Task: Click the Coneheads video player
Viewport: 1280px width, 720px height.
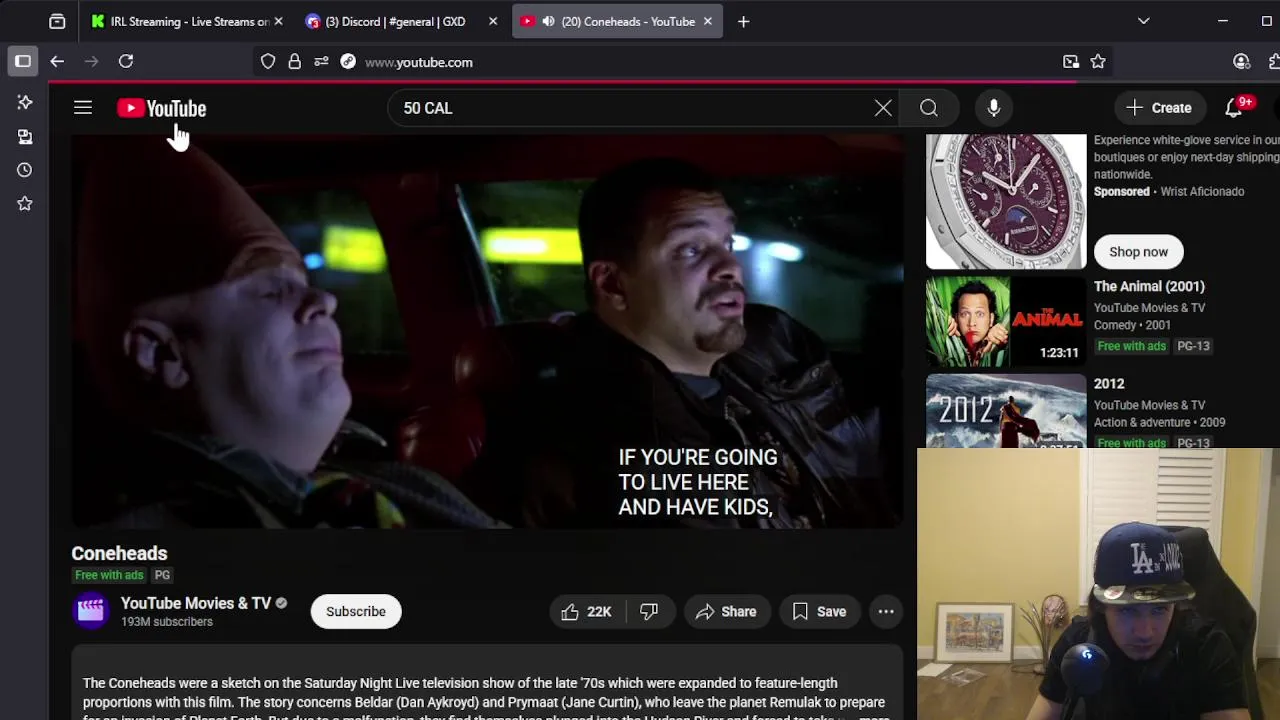Action: (x=488, y=331)
